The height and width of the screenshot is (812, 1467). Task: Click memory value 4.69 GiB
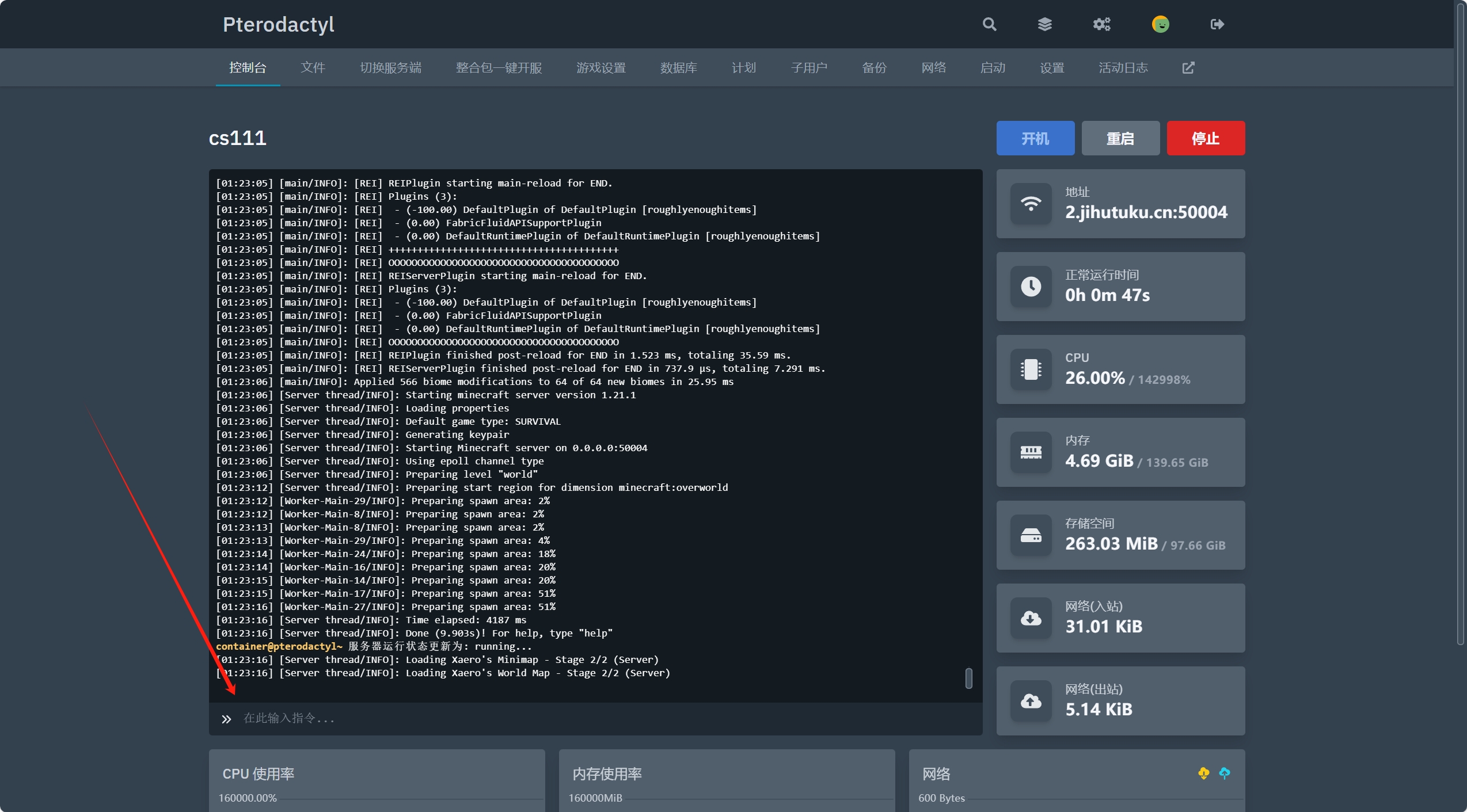coord(1099,461)
